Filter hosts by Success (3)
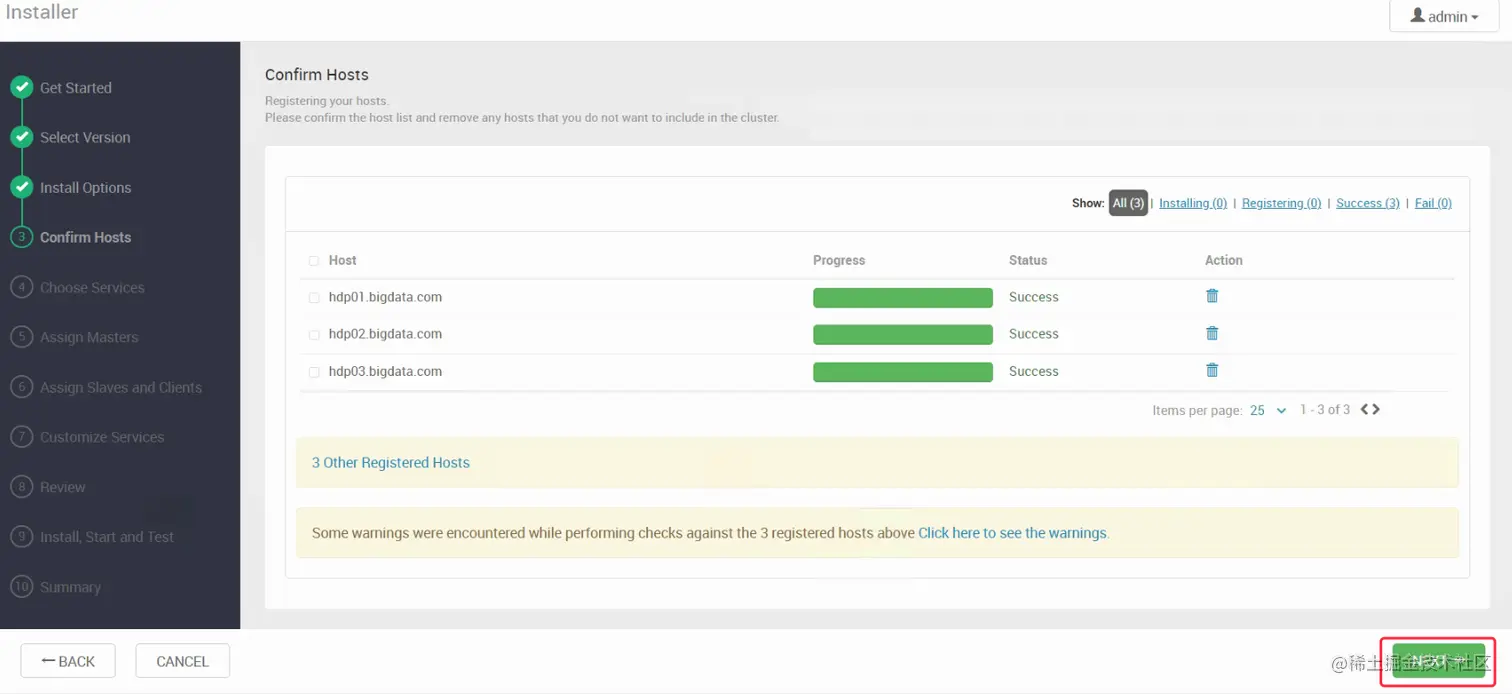 (x=1367, y=203)
